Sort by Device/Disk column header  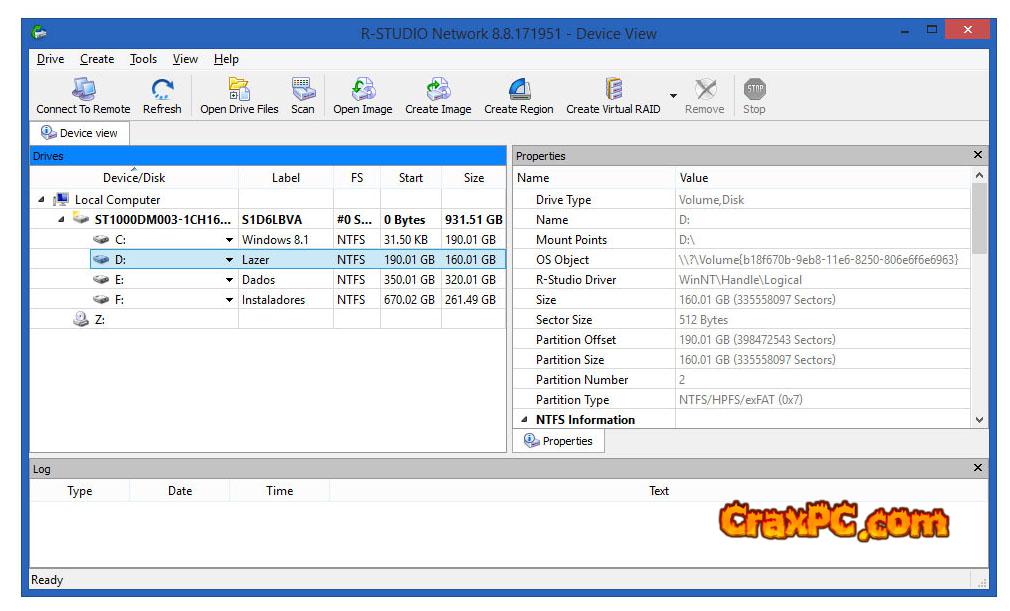134,178
